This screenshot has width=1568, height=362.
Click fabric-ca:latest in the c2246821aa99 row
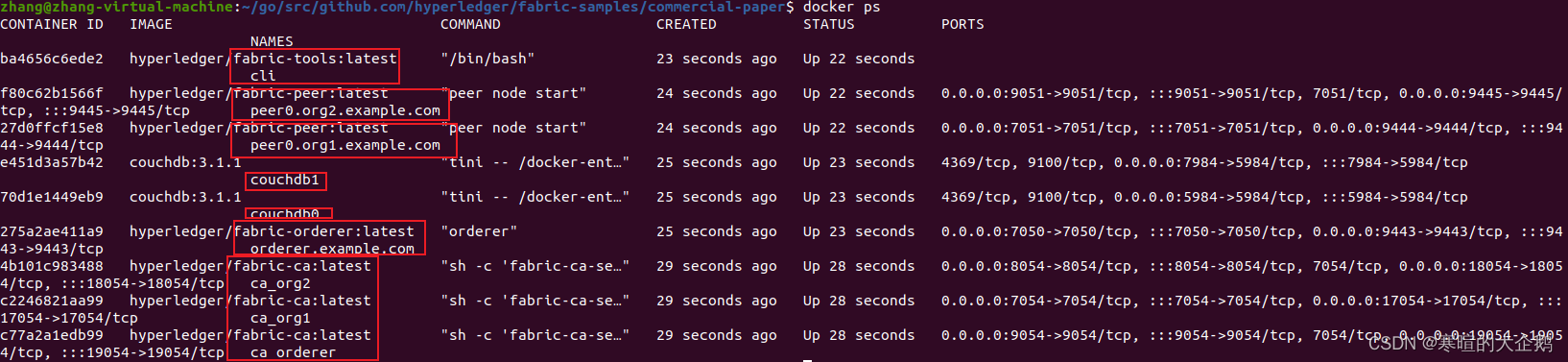click(302, 301)
